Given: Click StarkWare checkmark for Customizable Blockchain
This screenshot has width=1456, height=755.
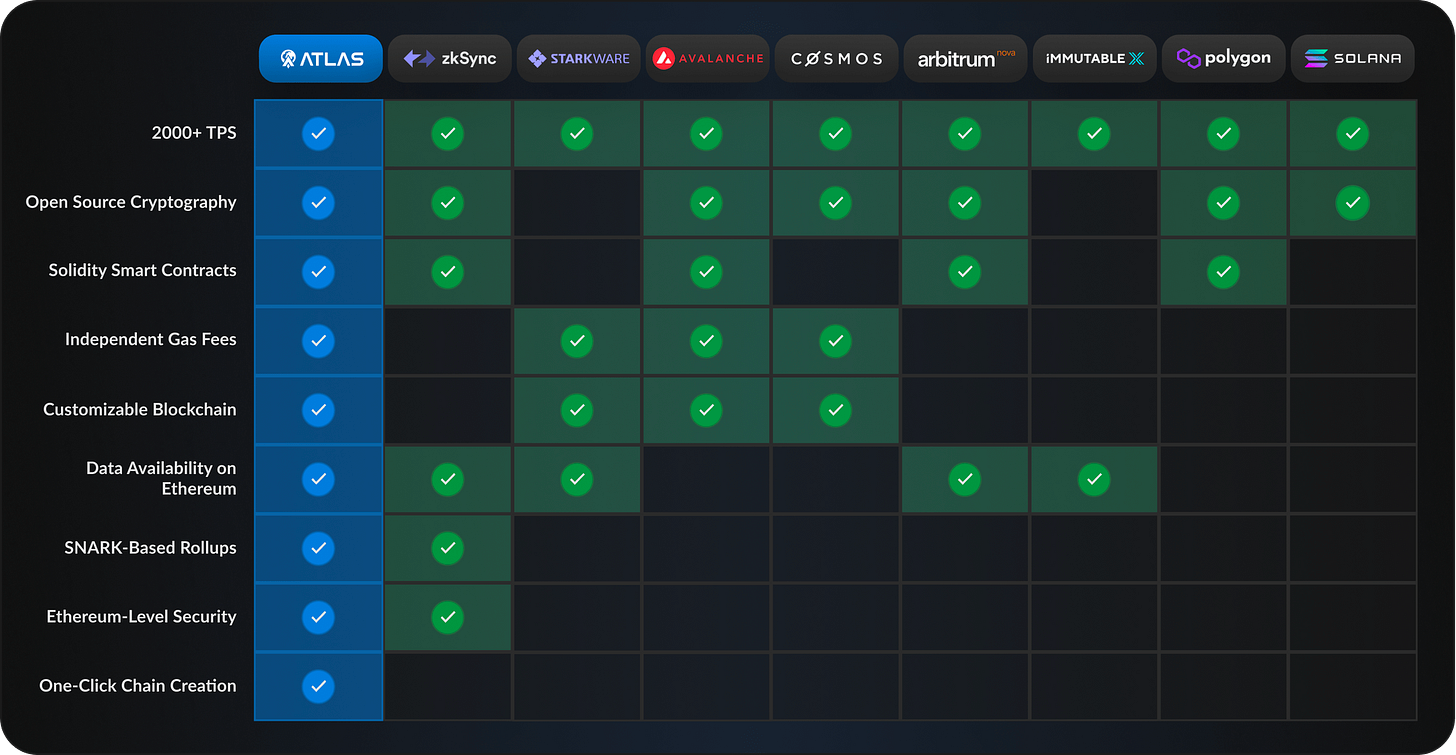Looking at the screenshot, I should (x=576, y=409).
